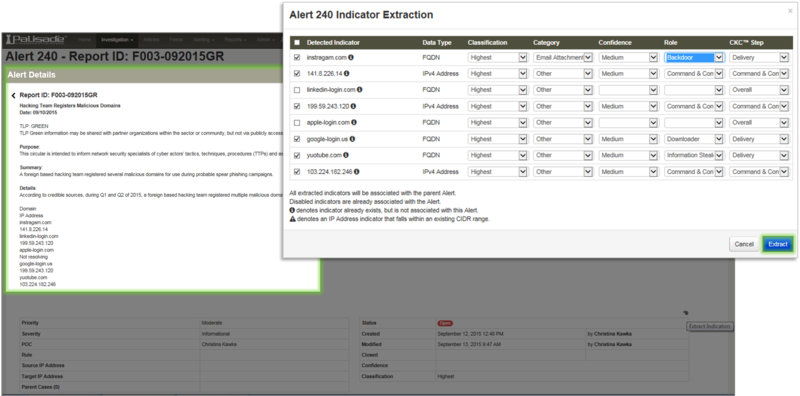Open the Role dropdown for 141.8.226.14
The height and width of the screenshot is (396, 800).
coord(694,73)
